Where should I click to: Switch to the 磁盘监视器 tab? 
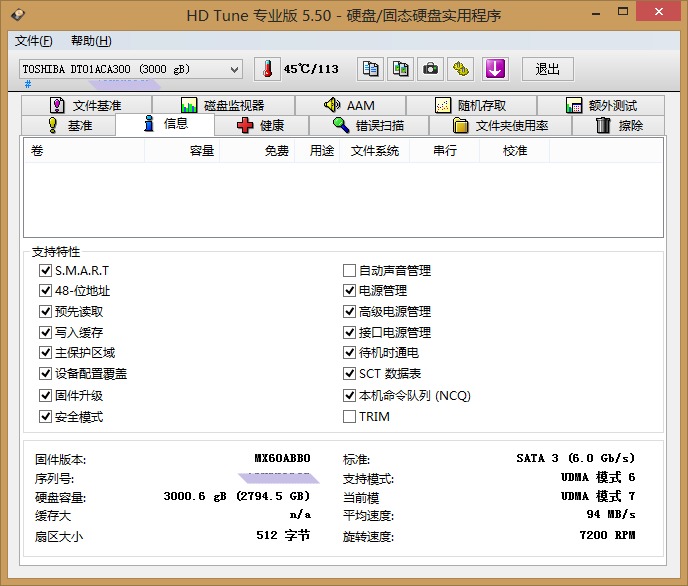point(223,105)
